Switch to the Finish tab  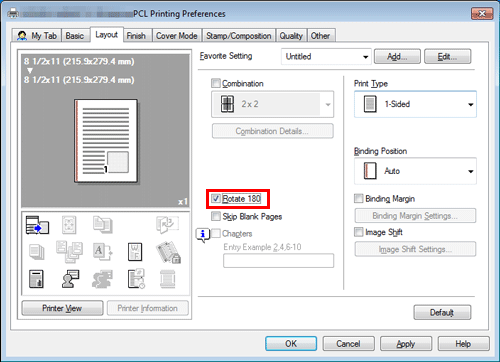136,36
